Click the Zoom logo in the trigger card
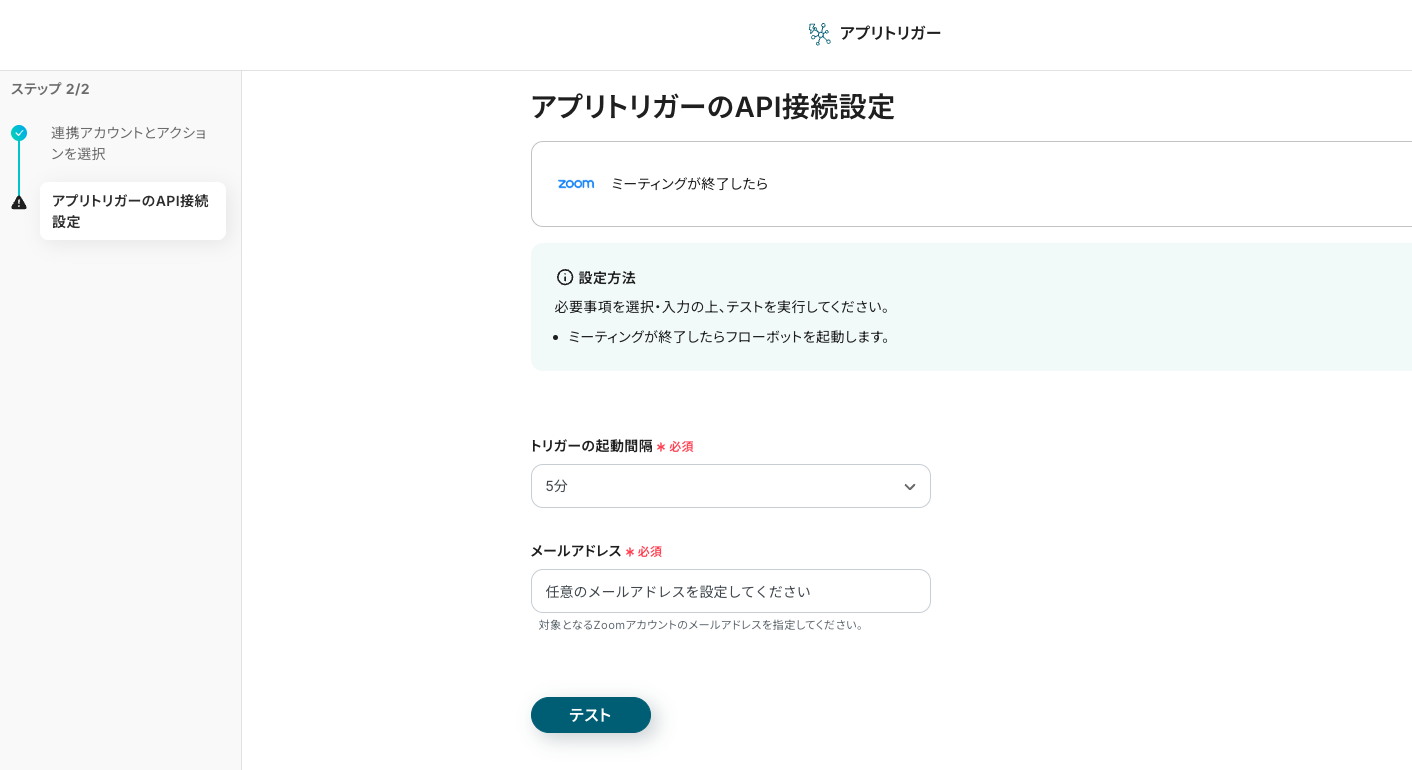This screenshot has width=1412, height=770. point(576,184)
